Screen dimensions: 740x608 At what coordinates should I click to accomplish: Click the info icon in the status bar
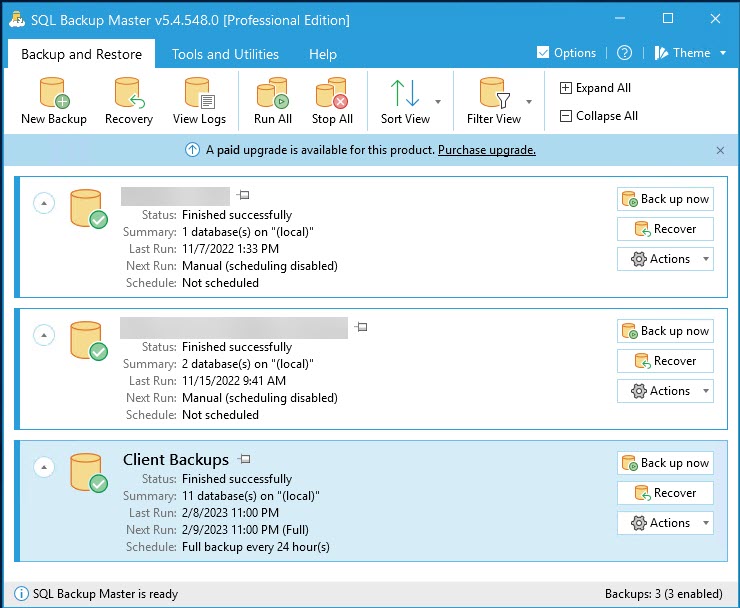[21, 593]
